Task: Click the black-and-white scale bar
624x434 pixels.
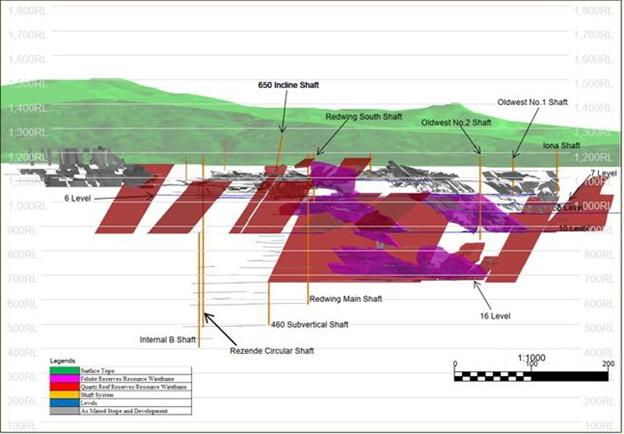Action: (x=531, y=376)
